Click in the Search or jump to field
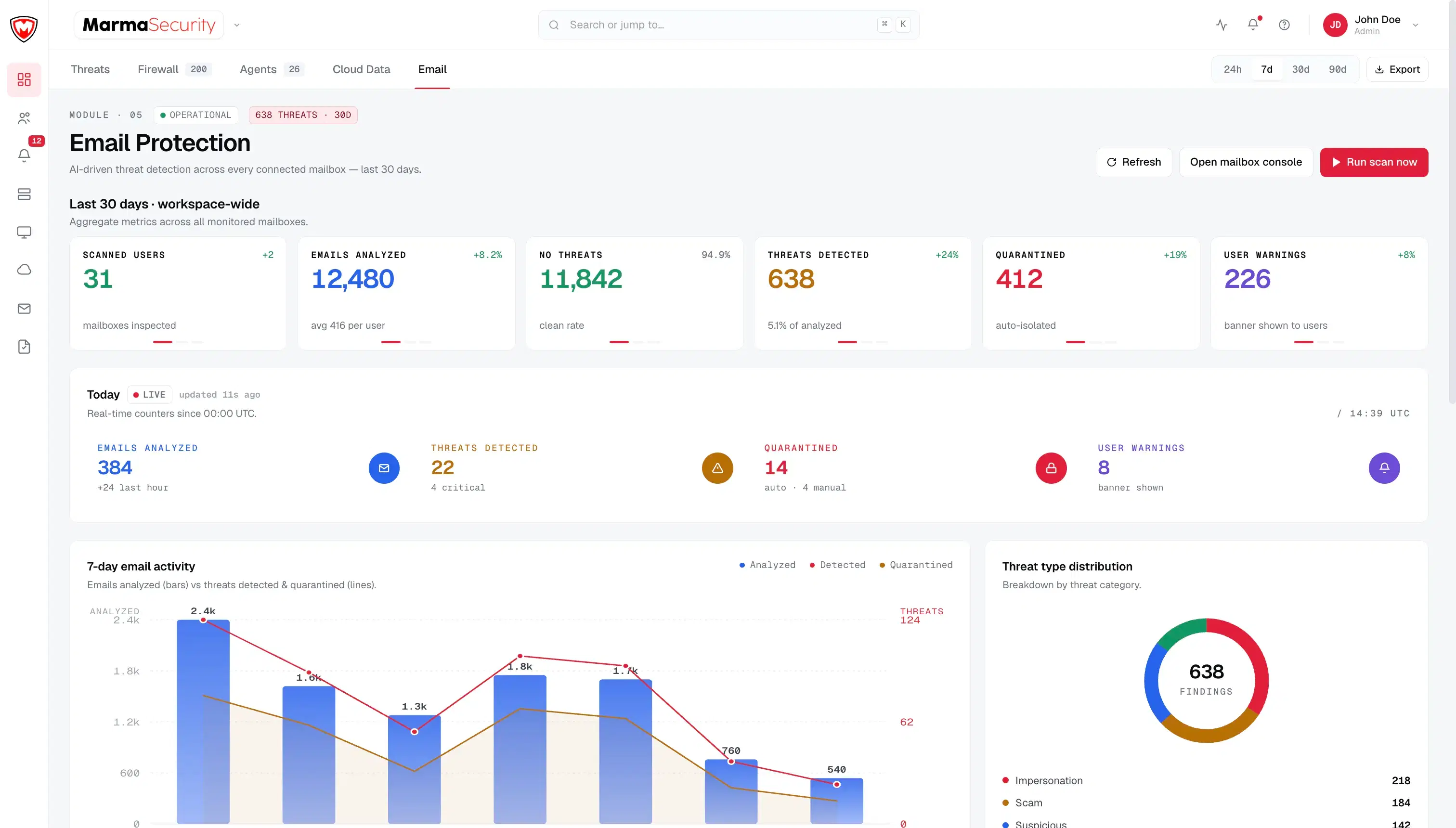Image resolution: width=1456 pixels, height=828 pixels. tap(728, 25)
